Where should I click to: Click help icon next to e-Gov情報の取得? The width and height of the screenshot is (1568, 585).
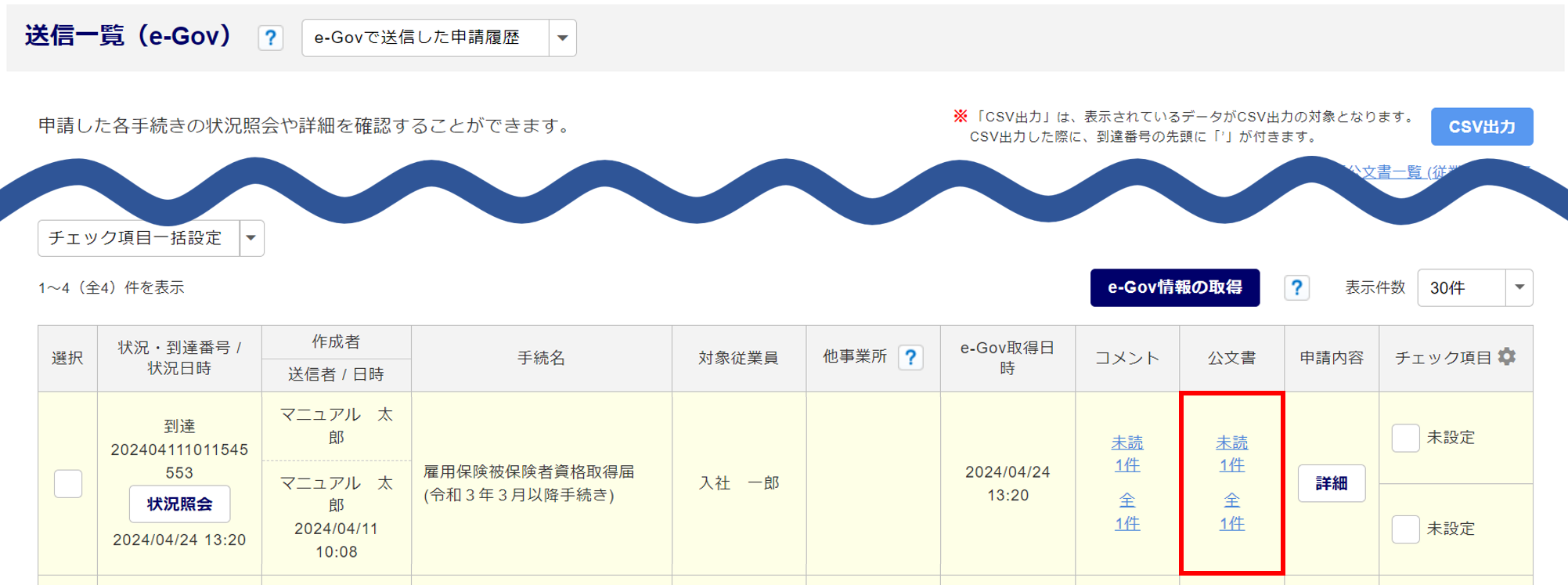(1296, 288)
